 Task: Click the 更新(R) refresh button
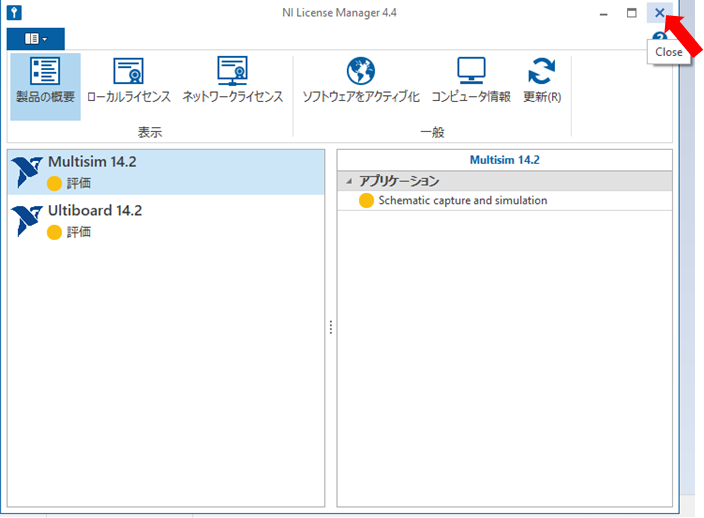[542, 79]
